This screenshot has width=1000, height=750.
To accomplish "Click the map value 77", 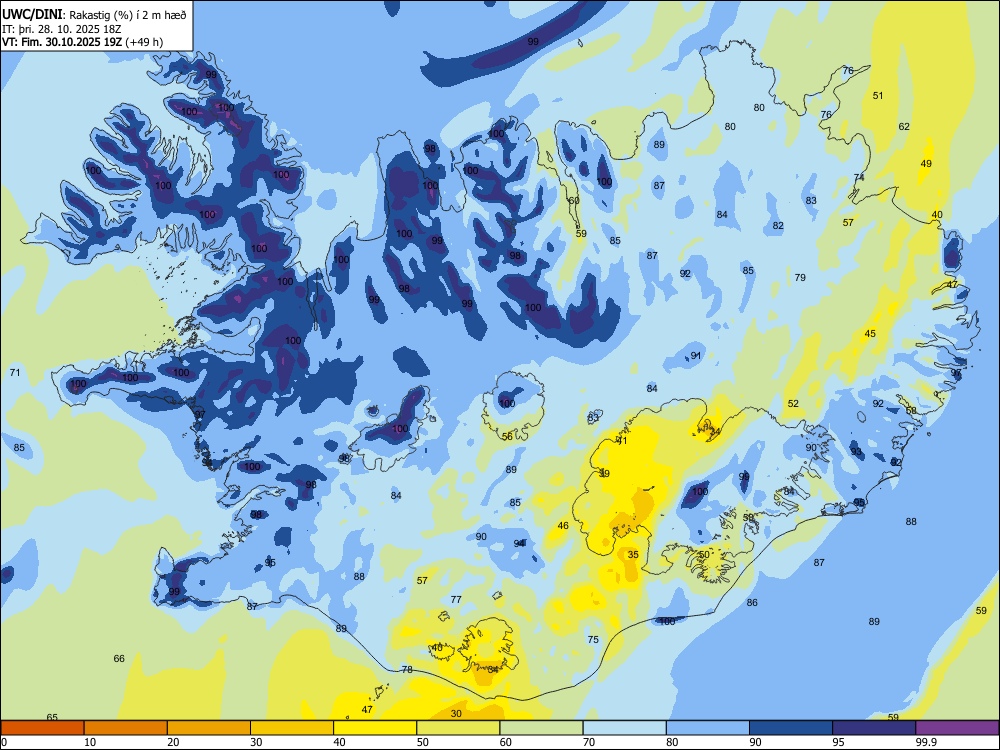I will (456, 599).
